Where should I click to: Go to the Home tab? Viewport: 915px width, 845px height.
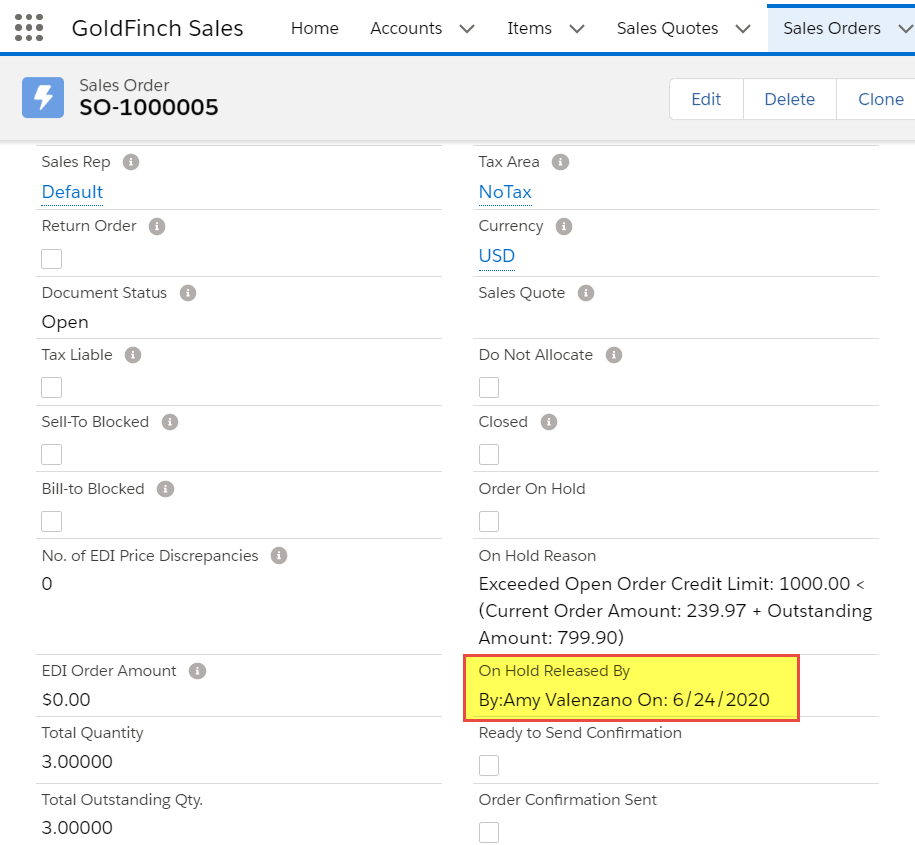[x=315, y=28]
